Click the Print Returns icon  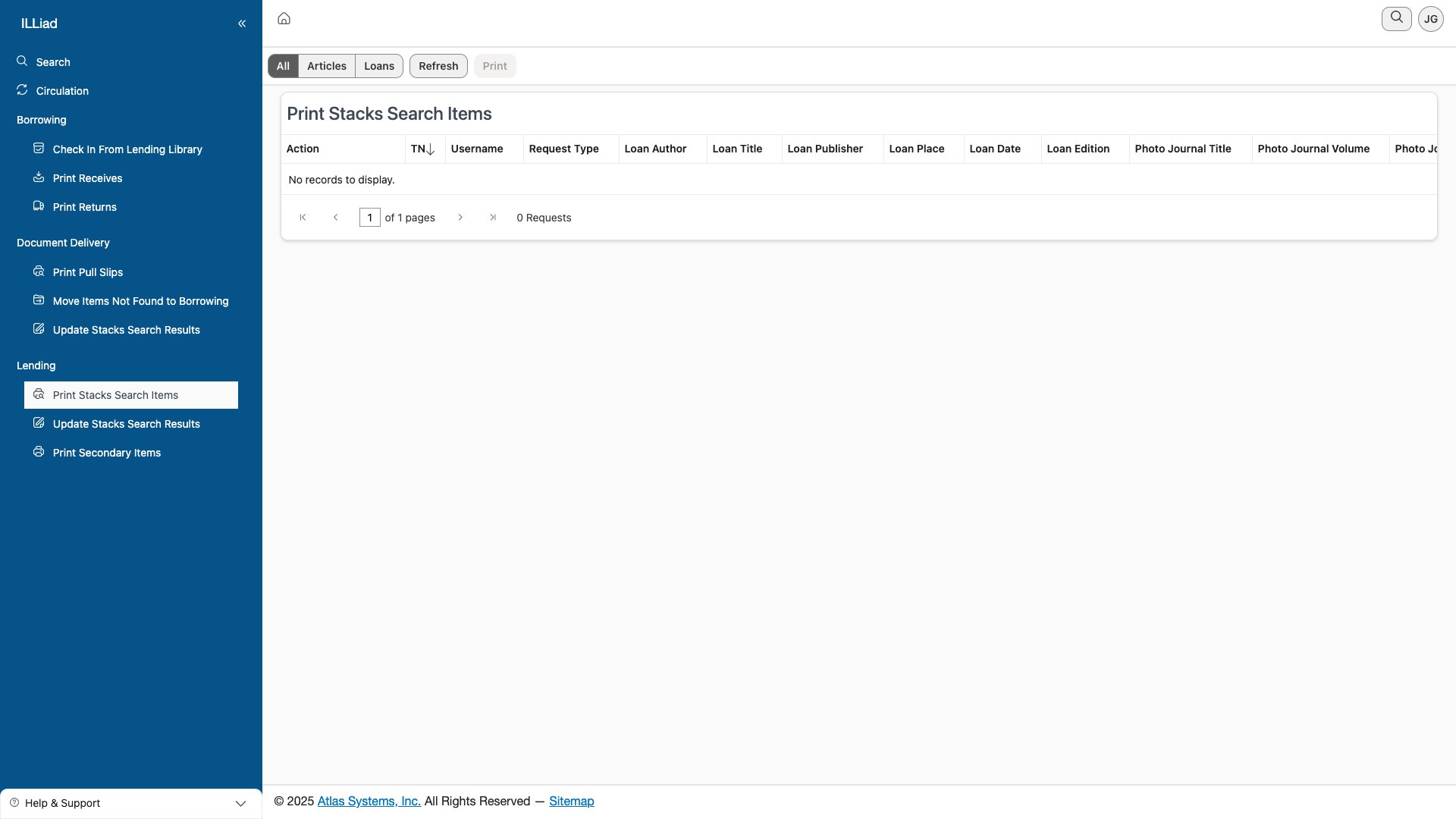(x=39, y=206)
